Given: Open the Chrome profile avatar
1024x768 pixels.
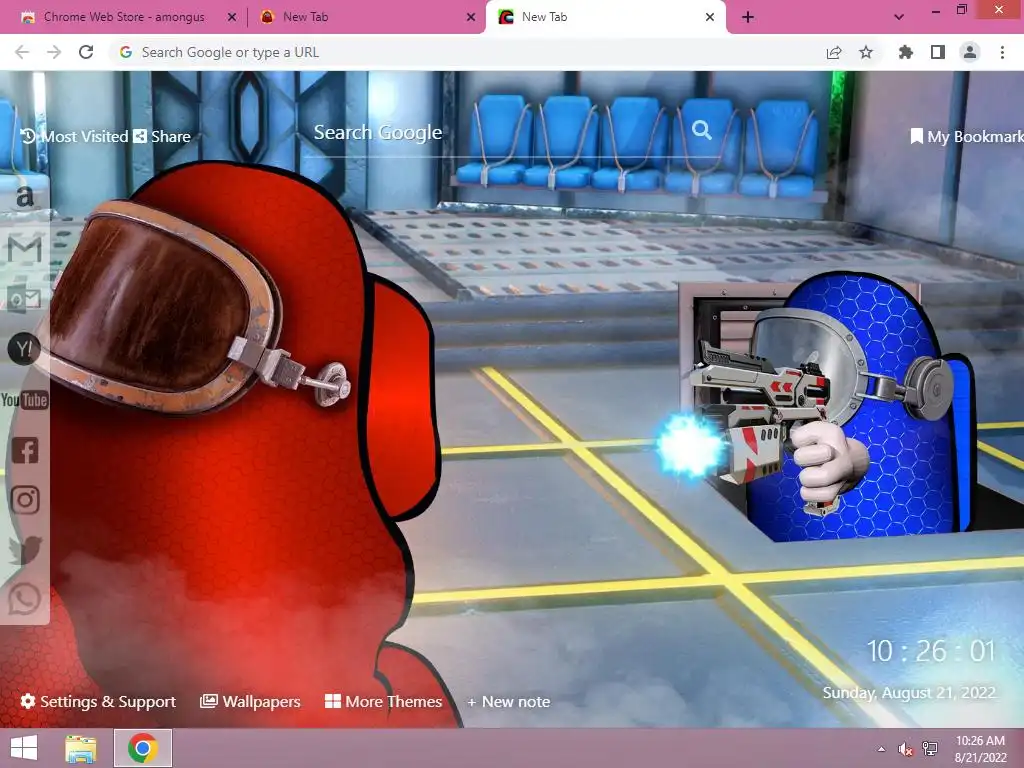Looking at the screenshot, I should point(970,52).
